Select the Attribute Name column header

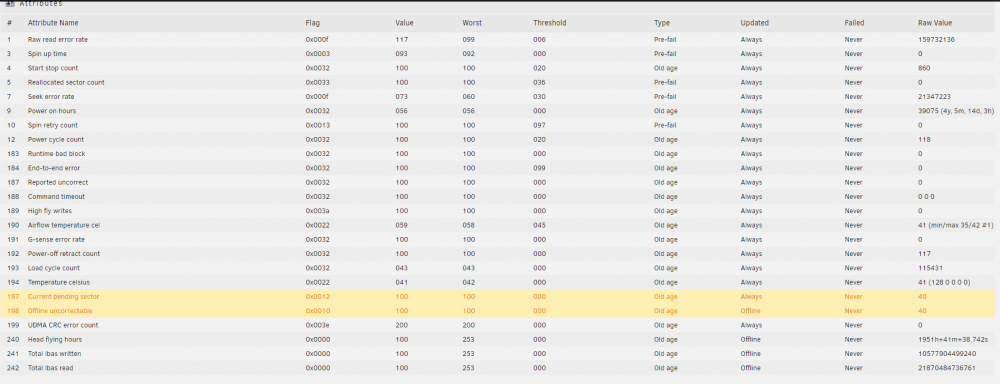click(53, 23)
